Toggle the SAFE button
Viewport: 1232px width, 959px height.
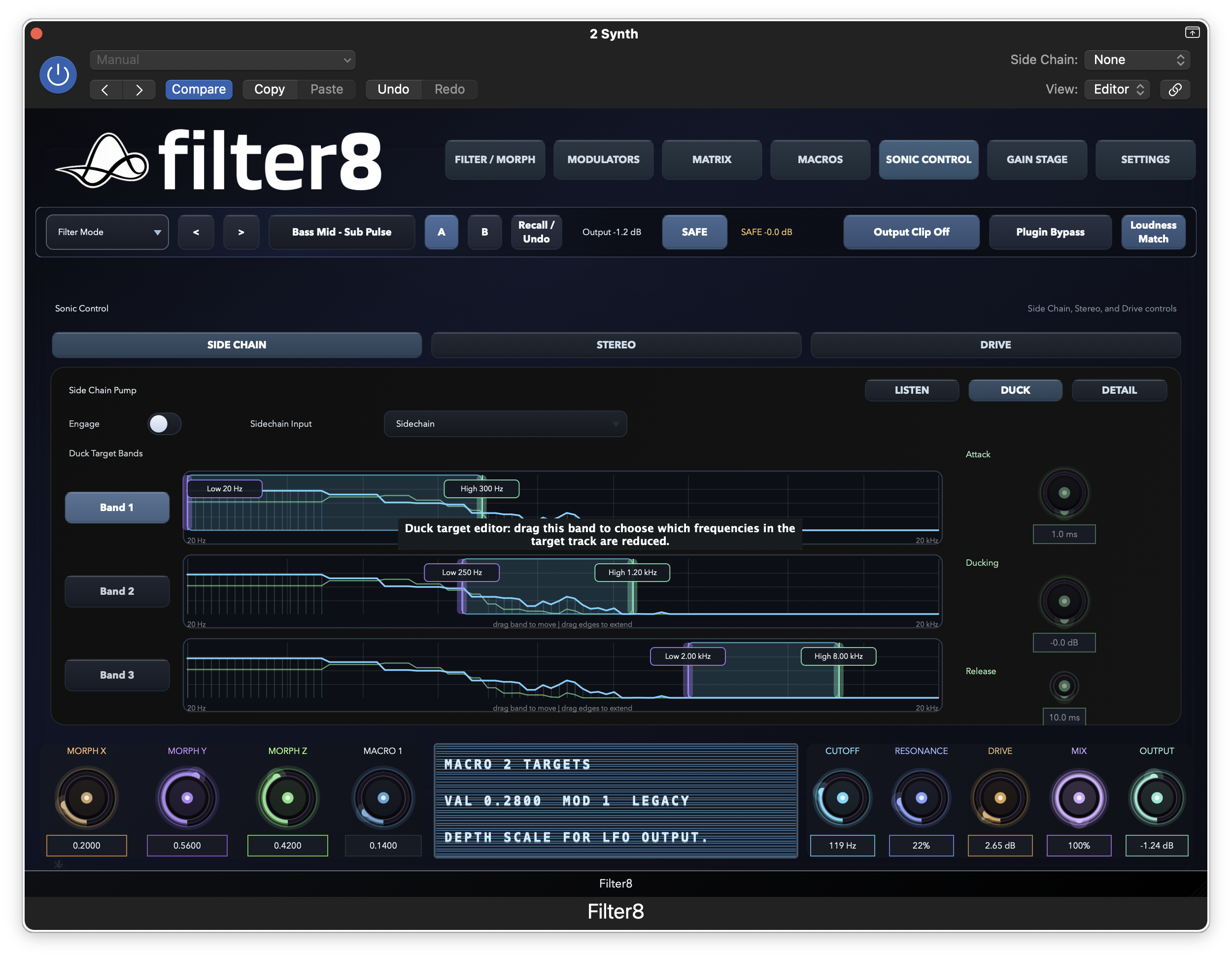point(694,232)
